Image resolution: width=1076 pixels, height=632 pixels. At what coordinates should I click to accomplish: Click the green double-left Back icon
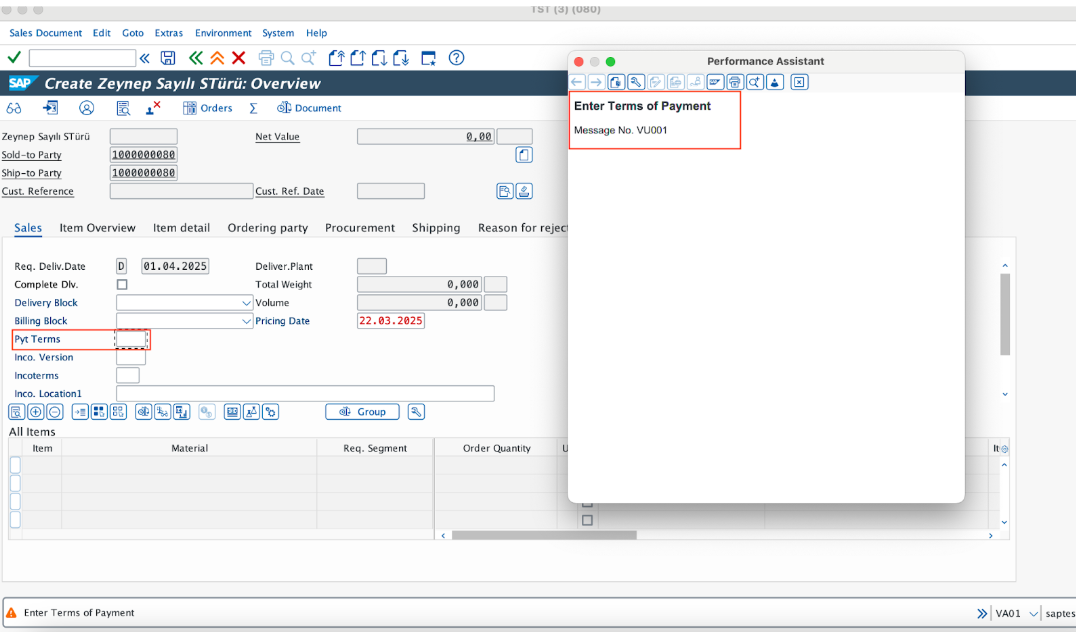[x=196, y=58]
